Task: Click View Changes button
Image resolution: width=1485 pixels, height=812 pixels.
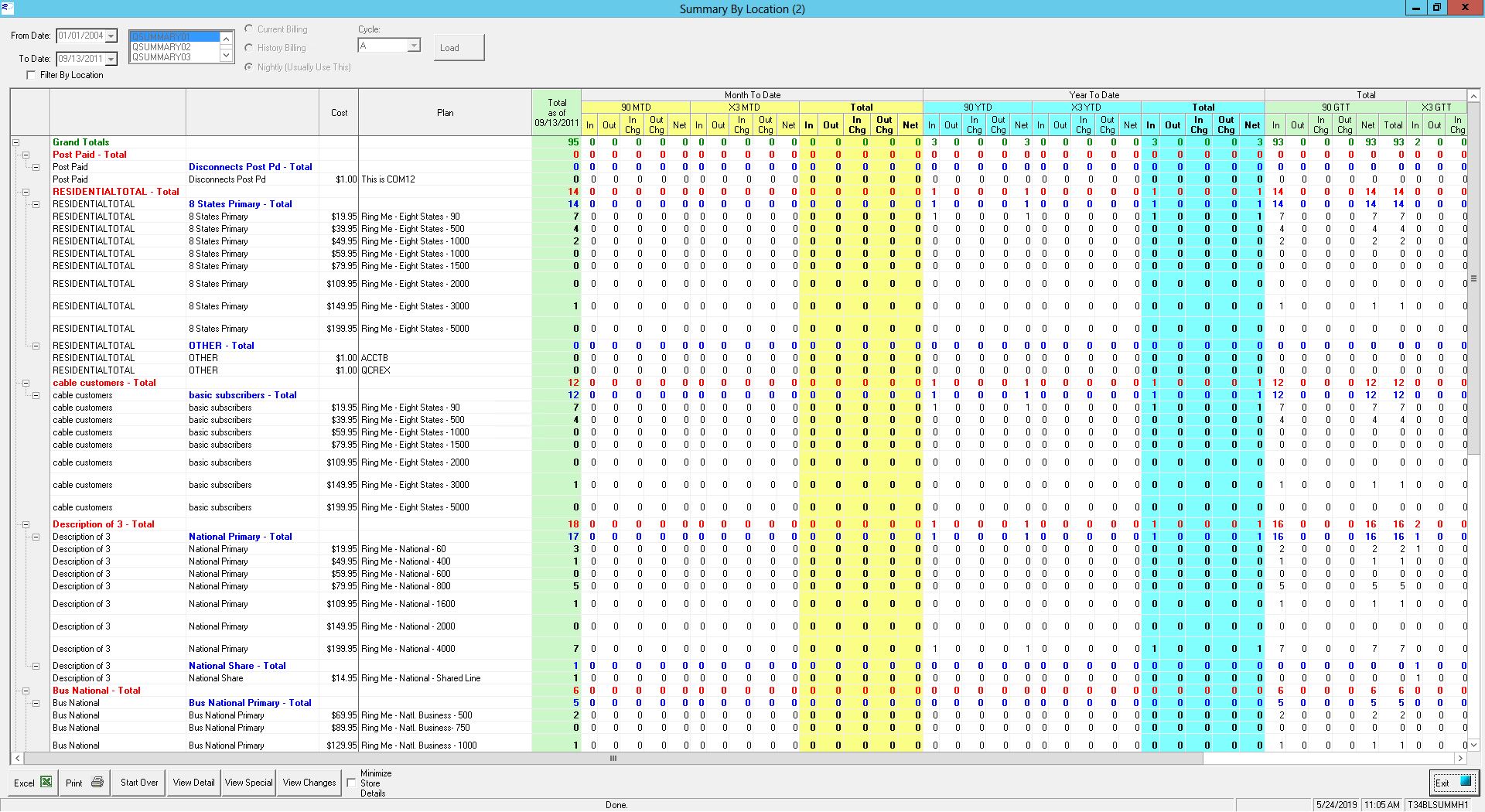Action: [x=309, y=783]
